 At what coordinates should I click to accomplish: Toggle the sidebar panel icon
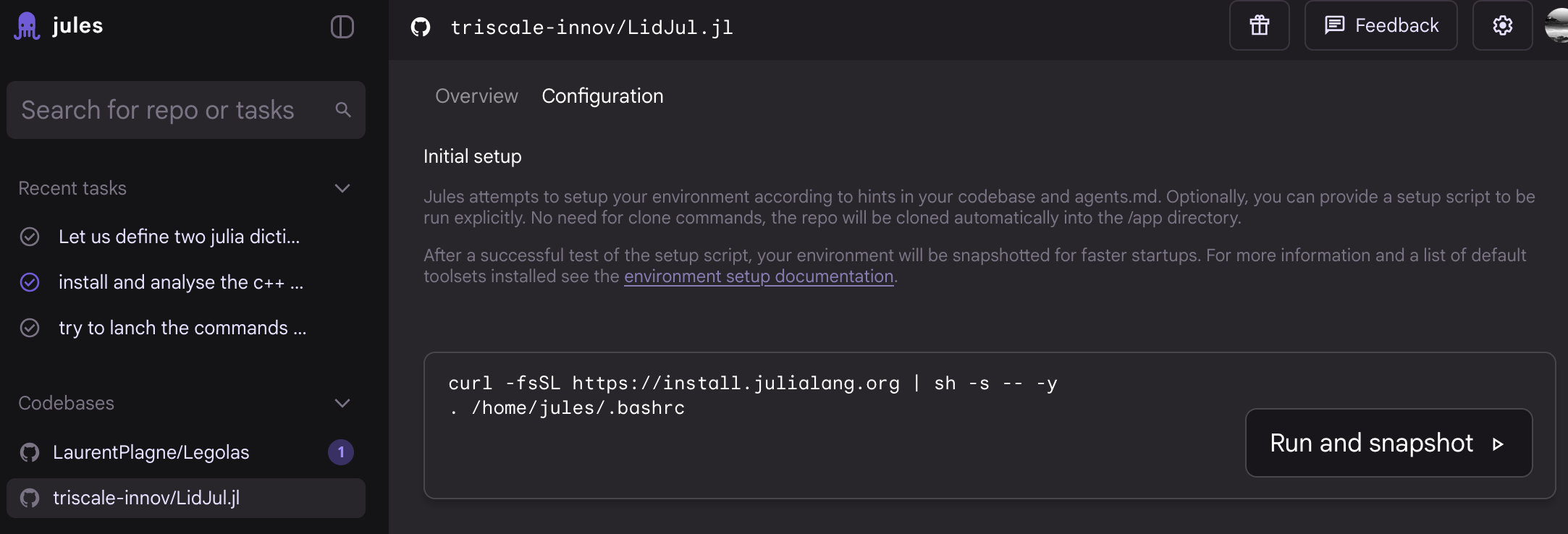342,27
